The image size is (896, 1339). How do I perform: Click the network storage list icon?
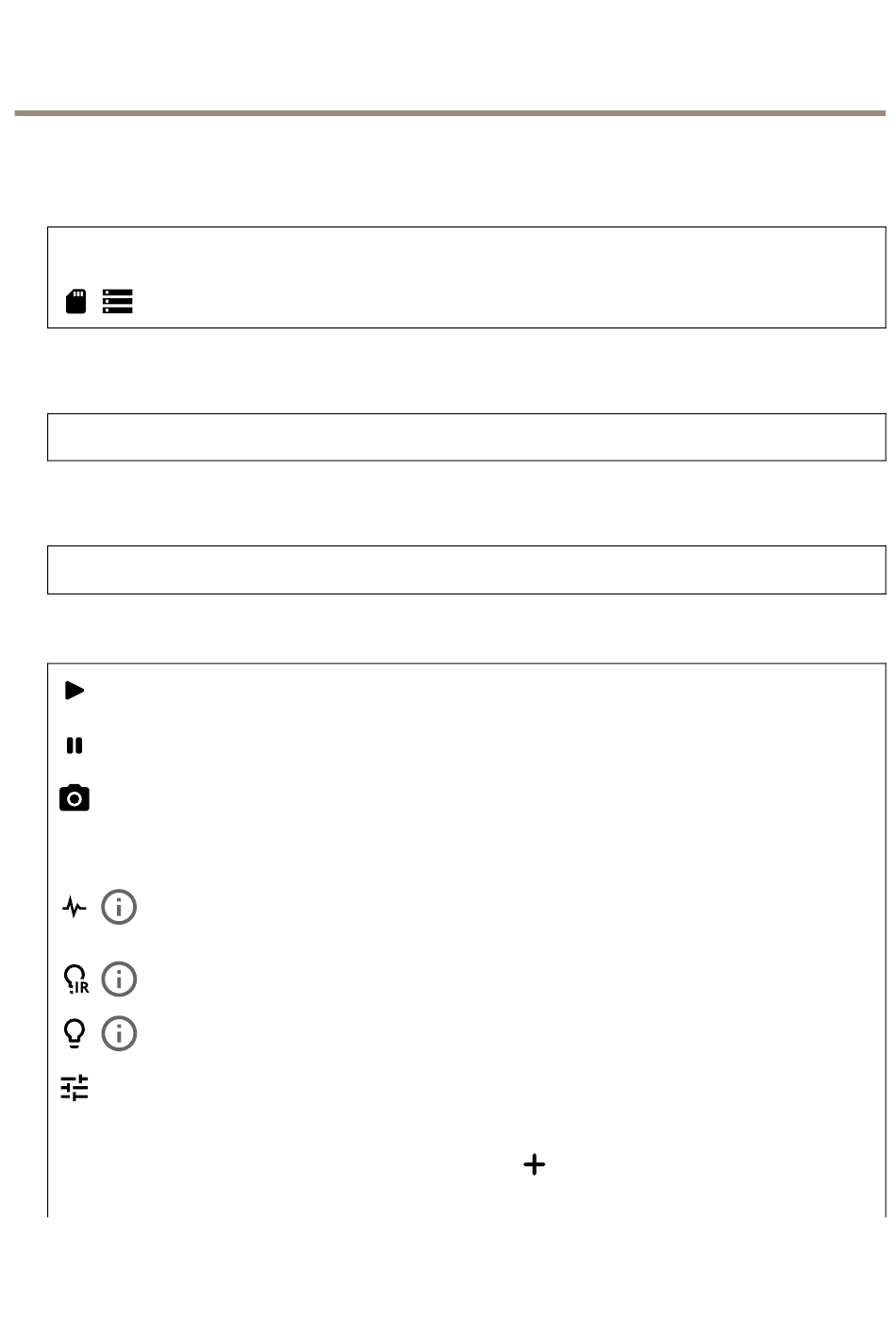[x=118, y=301]
